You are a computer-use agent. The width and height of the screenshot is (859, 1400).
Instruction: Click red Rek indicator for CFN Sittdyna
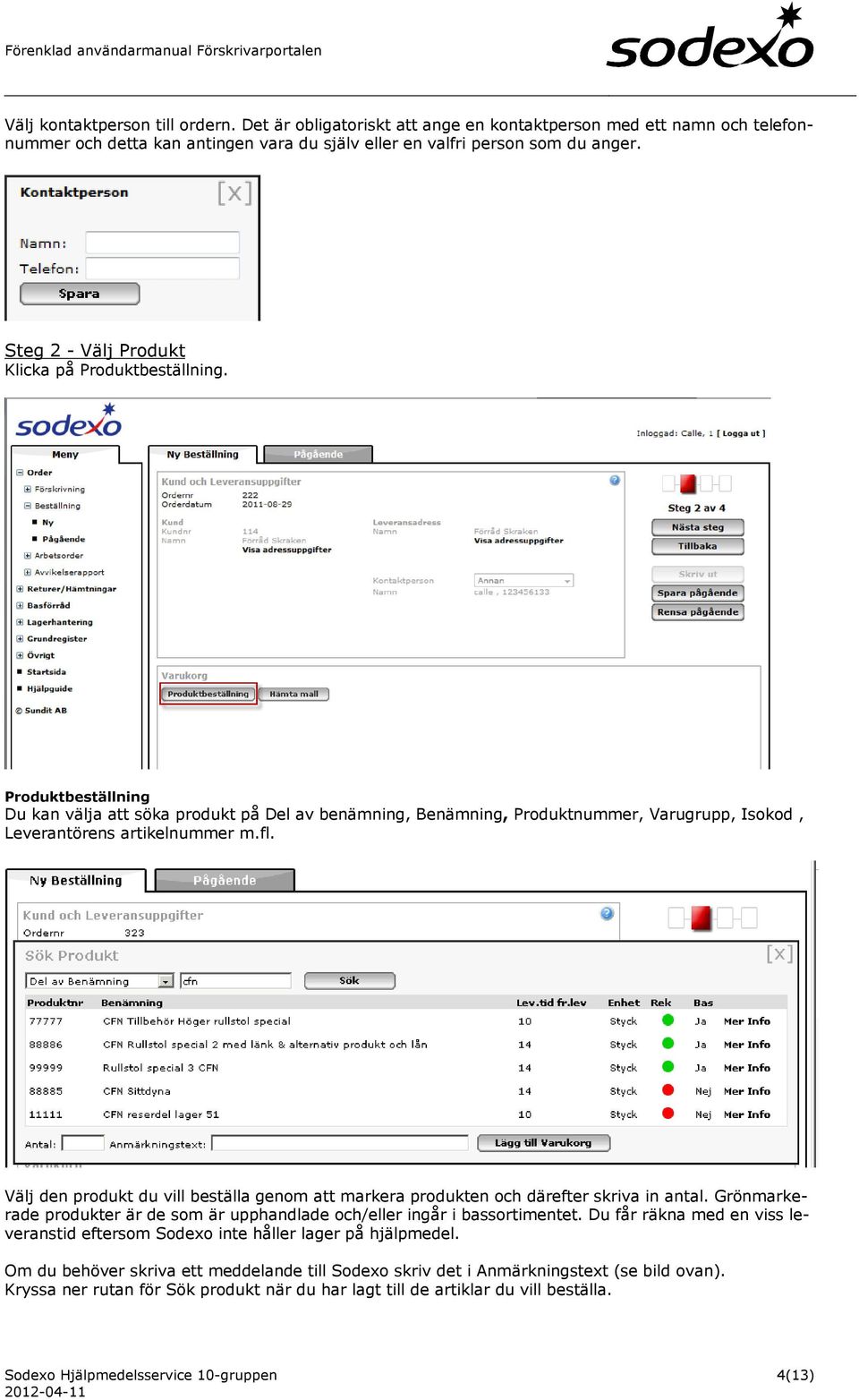pyautogui.click(x=668, y=1089)
